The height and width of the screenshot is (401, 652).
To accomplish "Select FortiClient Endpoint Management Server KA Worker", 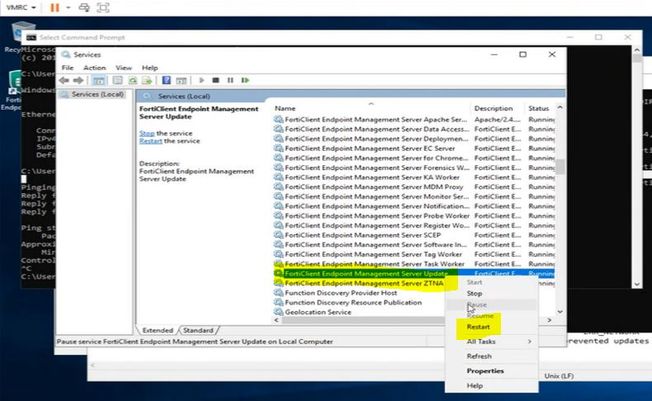I will (x=414, y=177).
